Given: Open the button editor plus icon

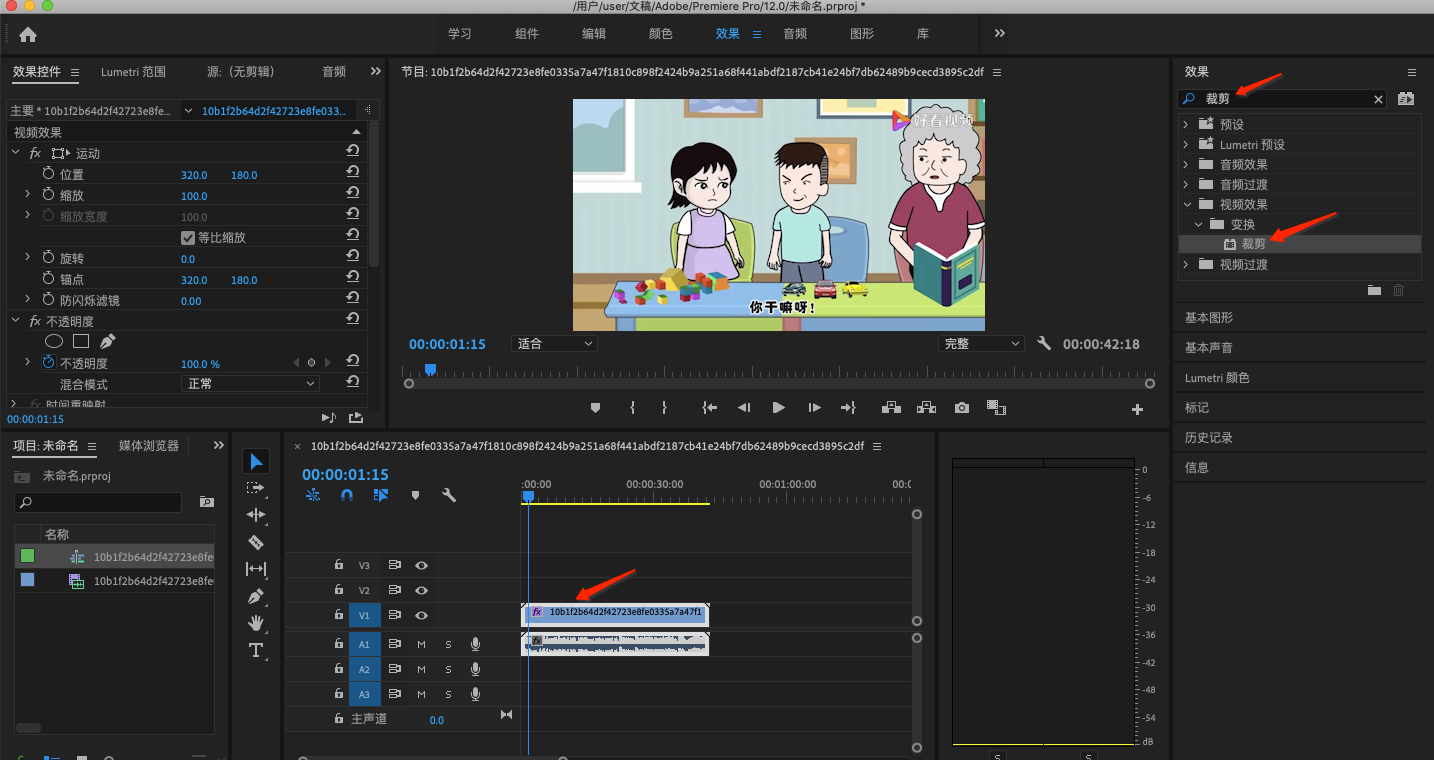Looking at the screenshot, I should pyautogui.click(x=1137, y=409).
